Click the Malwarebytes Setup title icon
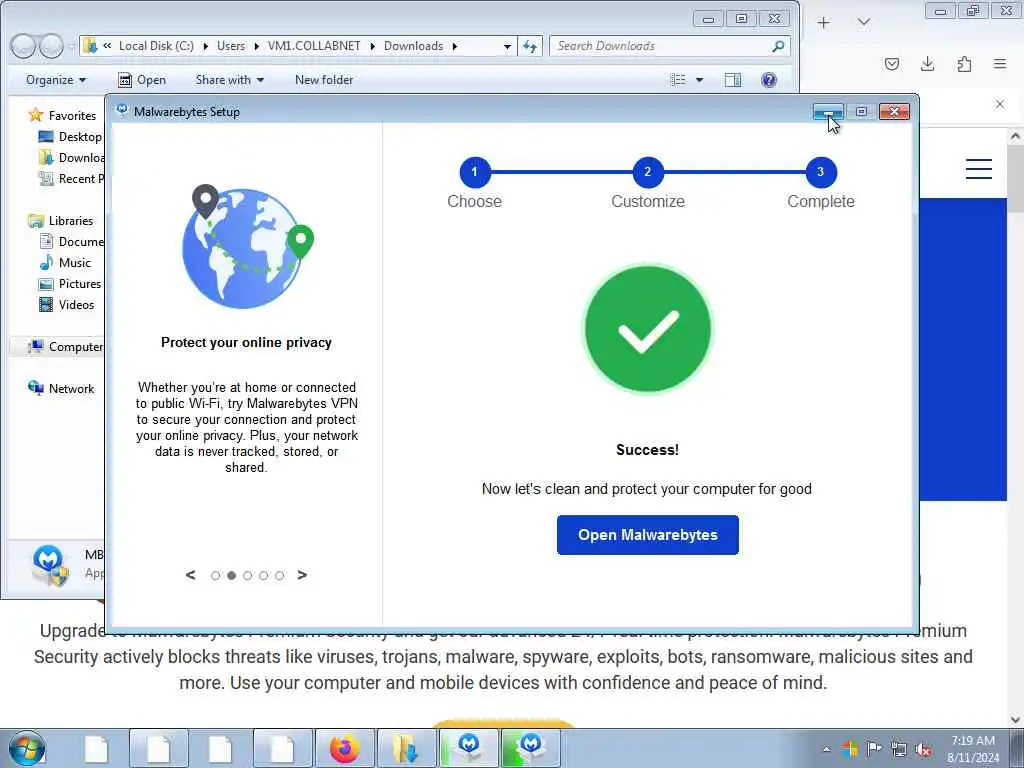The image size is (1024, 768). click(121, 110)
